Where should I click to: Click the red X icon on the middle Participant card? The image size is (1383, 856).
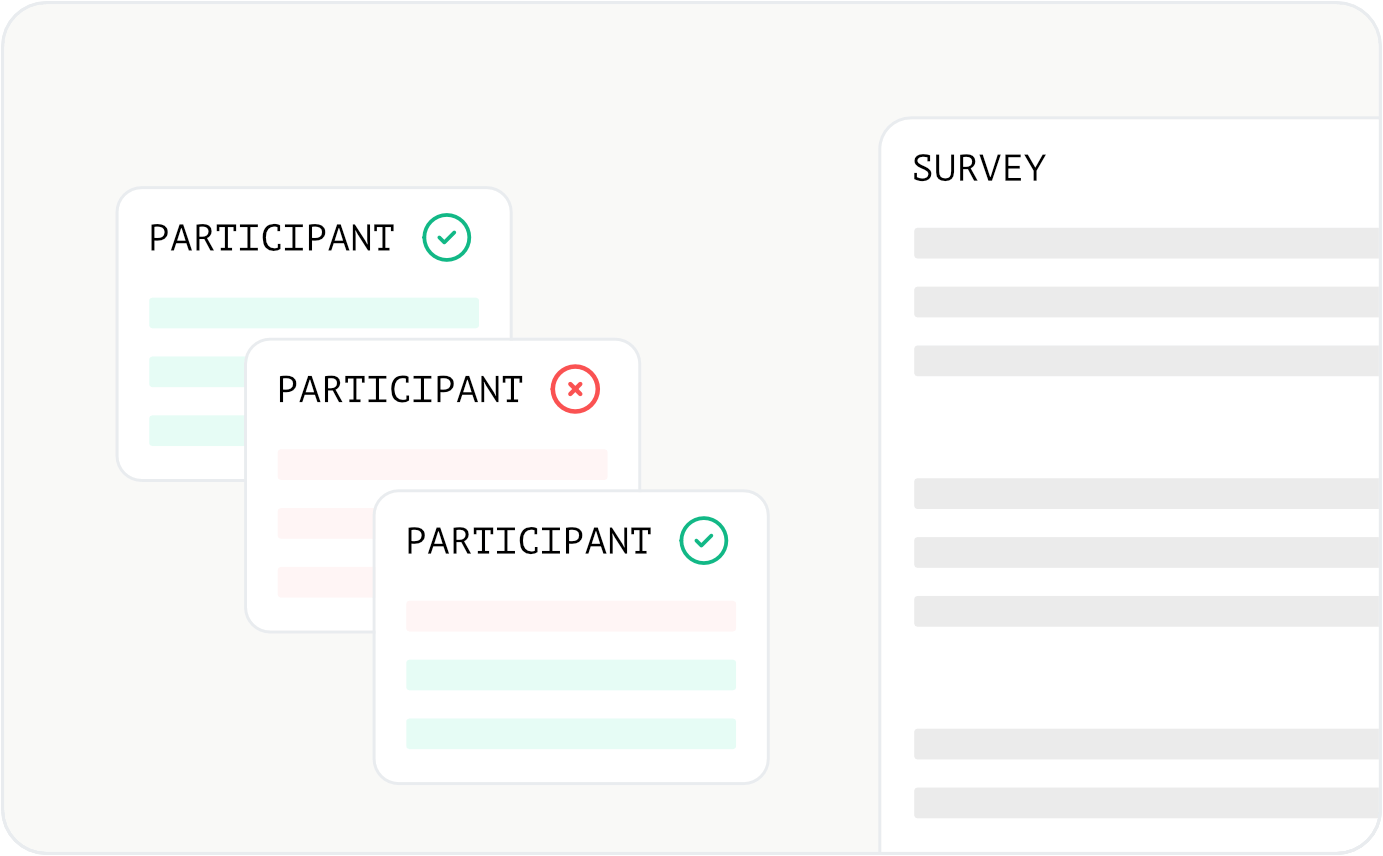[575, 390]
